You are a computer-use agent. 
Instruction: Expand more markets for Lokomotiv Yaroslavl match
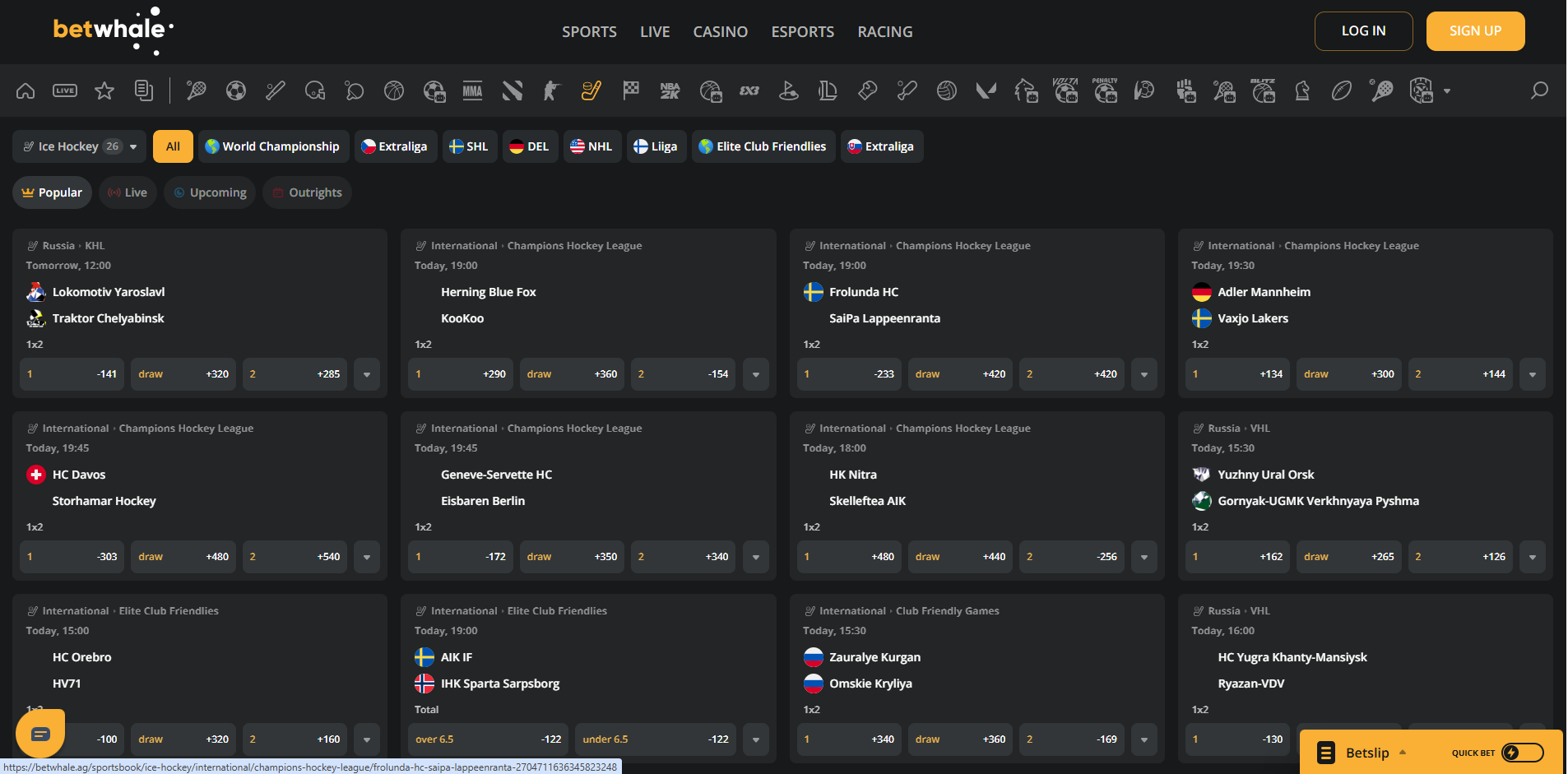pyautogui.click(x=367, y=374)
